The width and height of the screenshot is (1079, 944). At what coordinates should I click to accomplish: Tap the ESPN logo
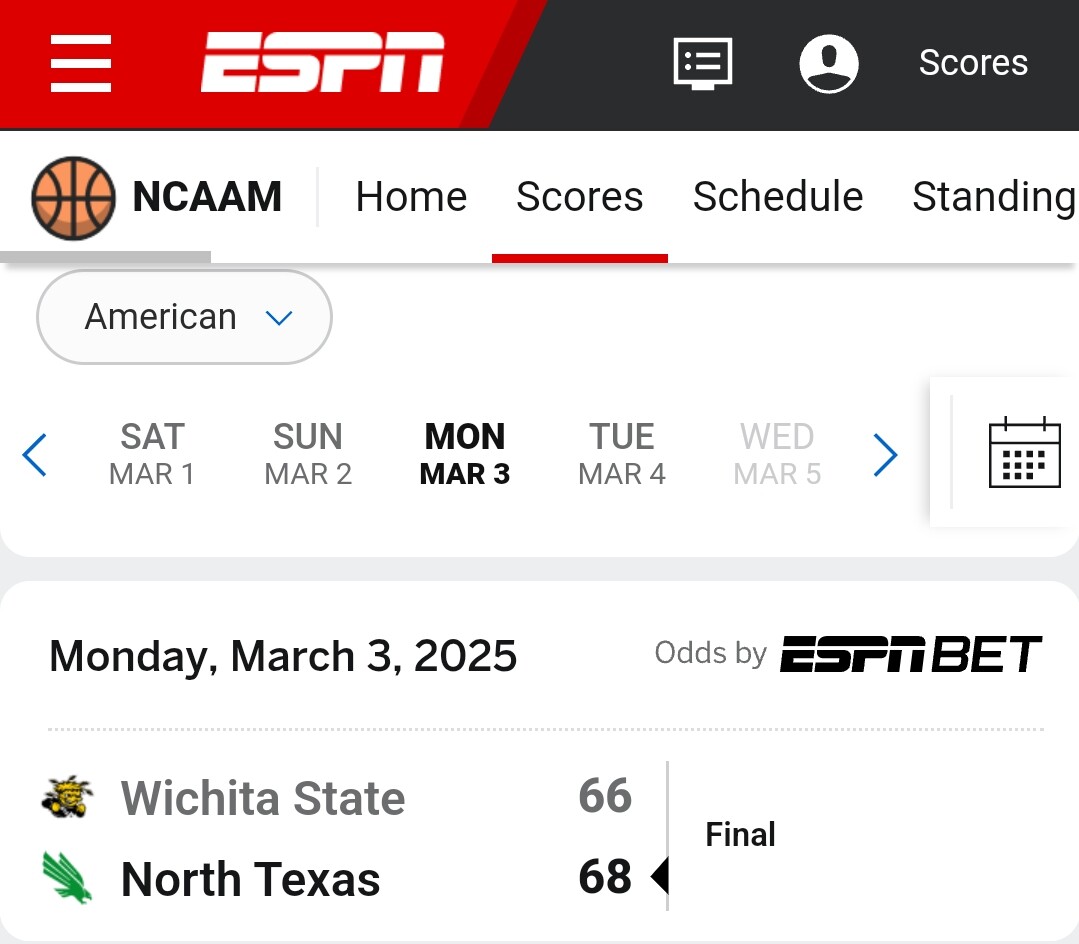pyautogui.click(x=322, y=63)
